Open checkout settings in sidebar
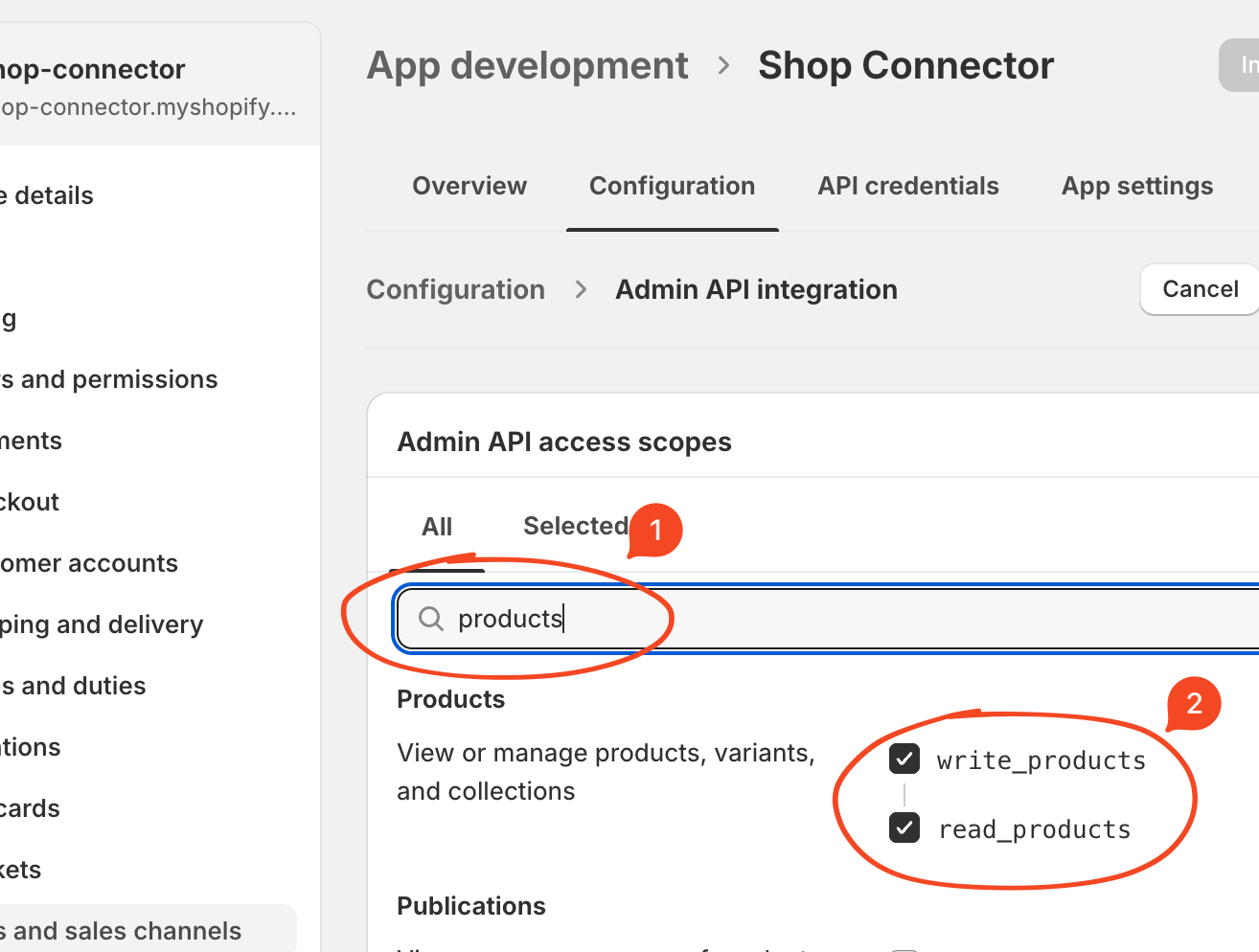Viewport: 1259px width, 952px height. pyautogui.click(x=30, y=502)
